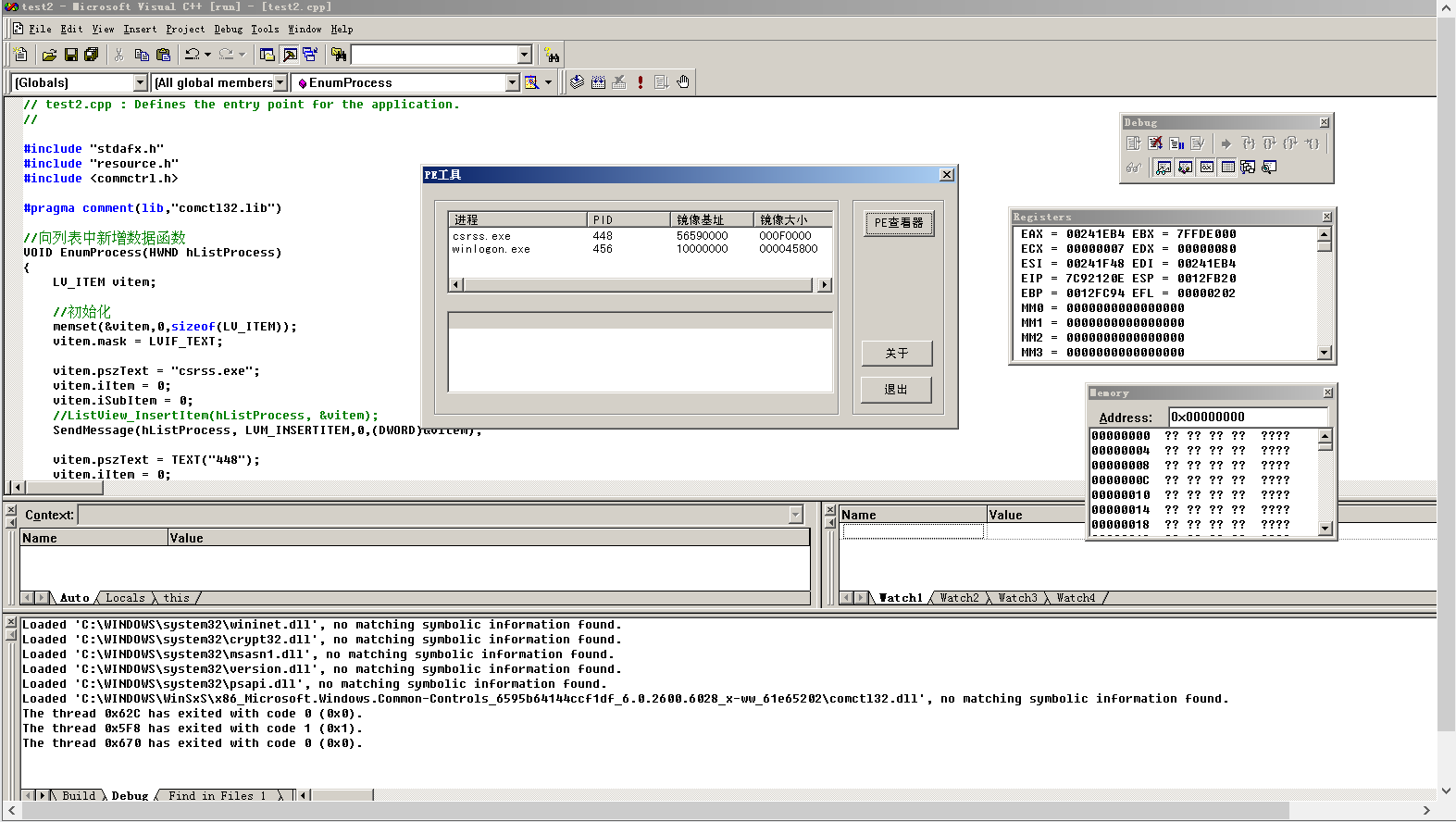Click the process list horizontal scrollbar

(640, 285)
